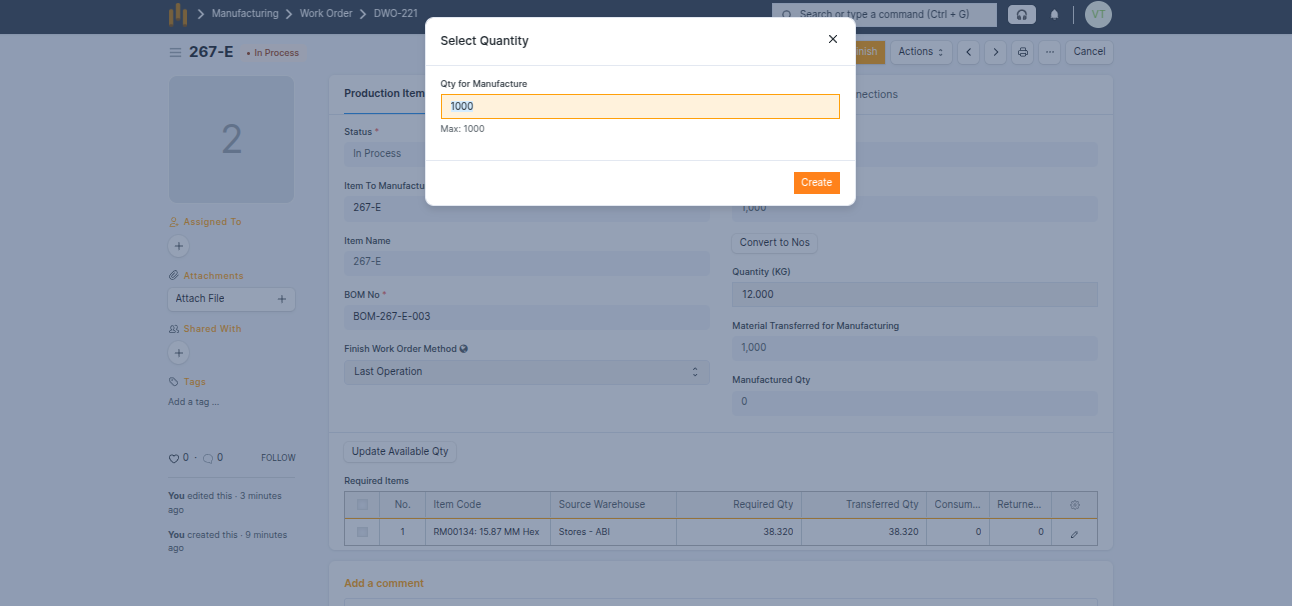The image size is (1292, 606).
Task: Toggle the sidebar hamburger icon
Action: click(175, 52)
